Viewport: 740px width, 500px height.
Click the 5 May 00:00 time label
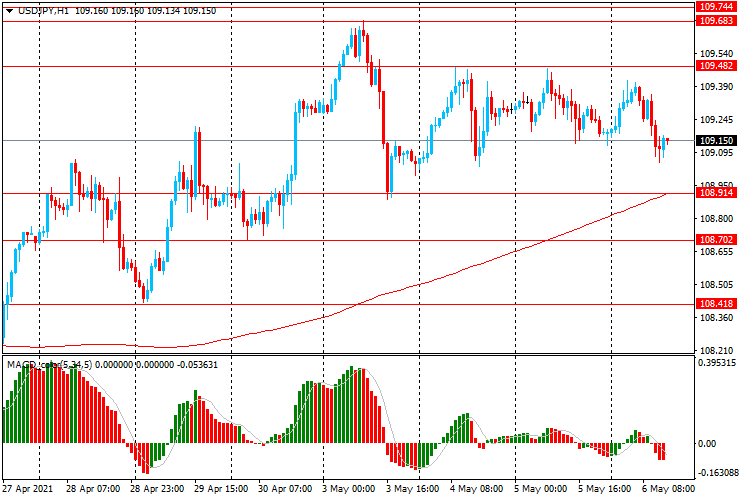point(541,489)
